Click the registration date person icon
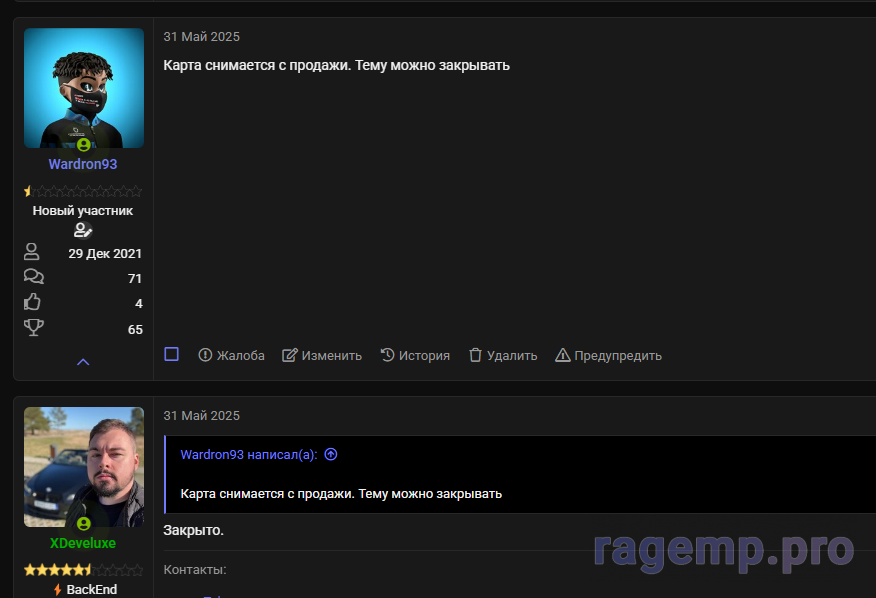The height and width of the screenshot is (598, 876). (x=32, y=252)
